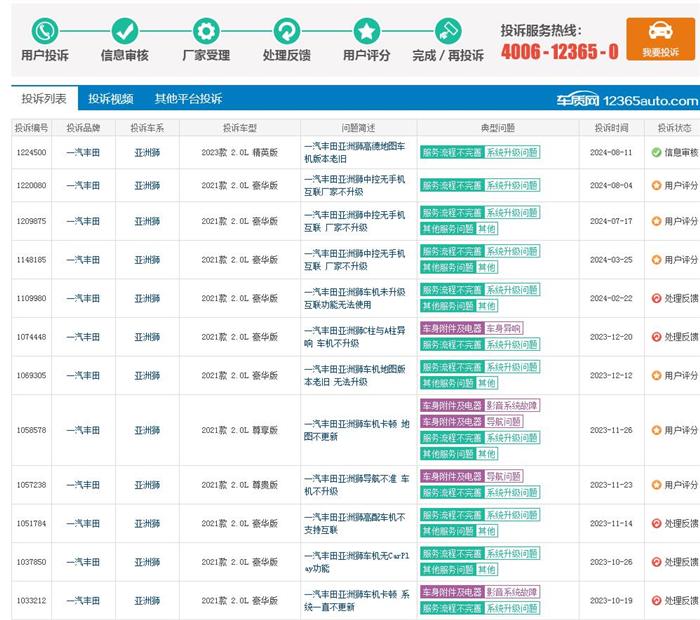Open the 其他平台投诉 tab
The height and width of the screenshot is (620, 700).
(x=188, y=98)
